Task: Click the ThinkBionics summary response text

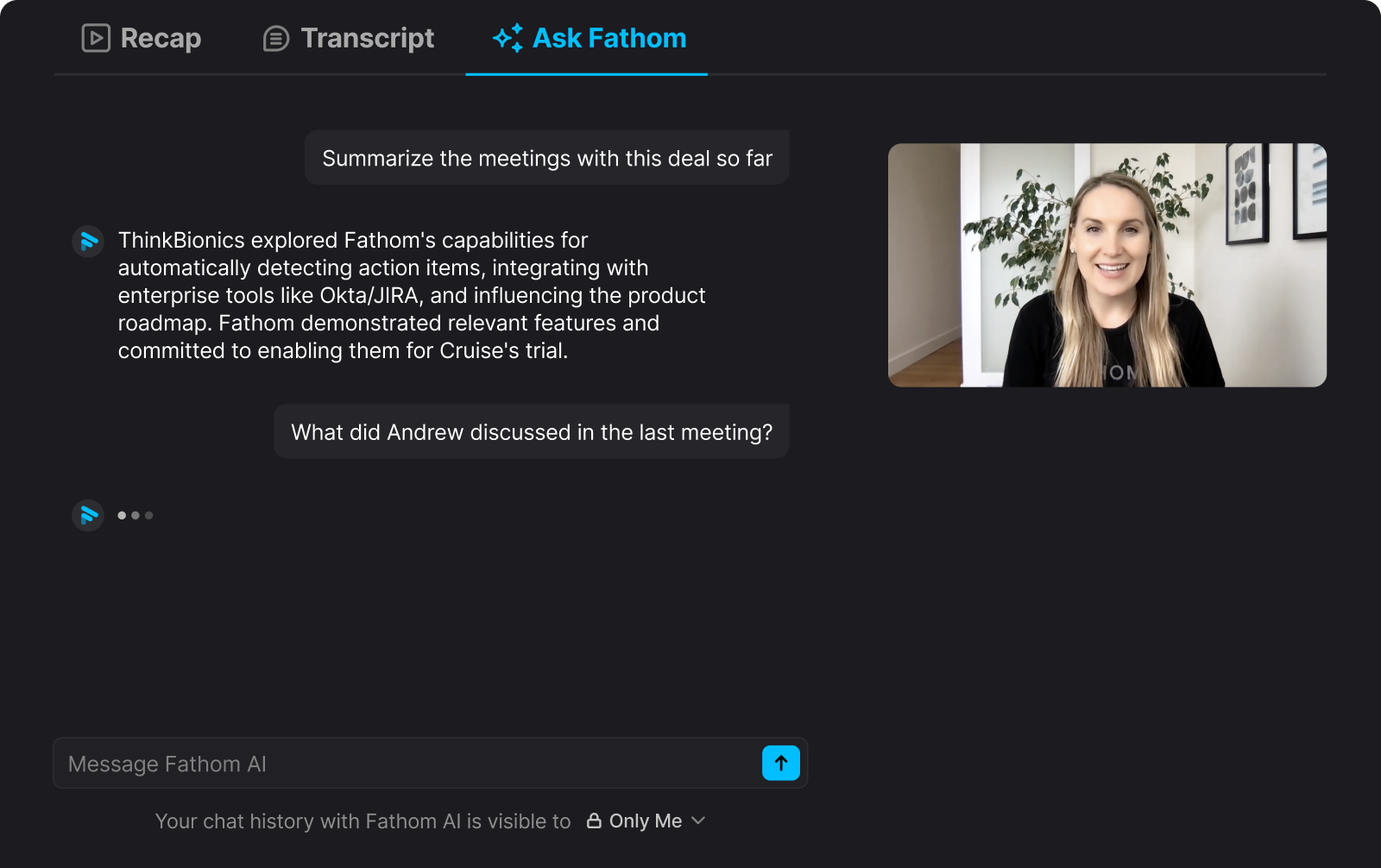Action: (x=411, y=295)
